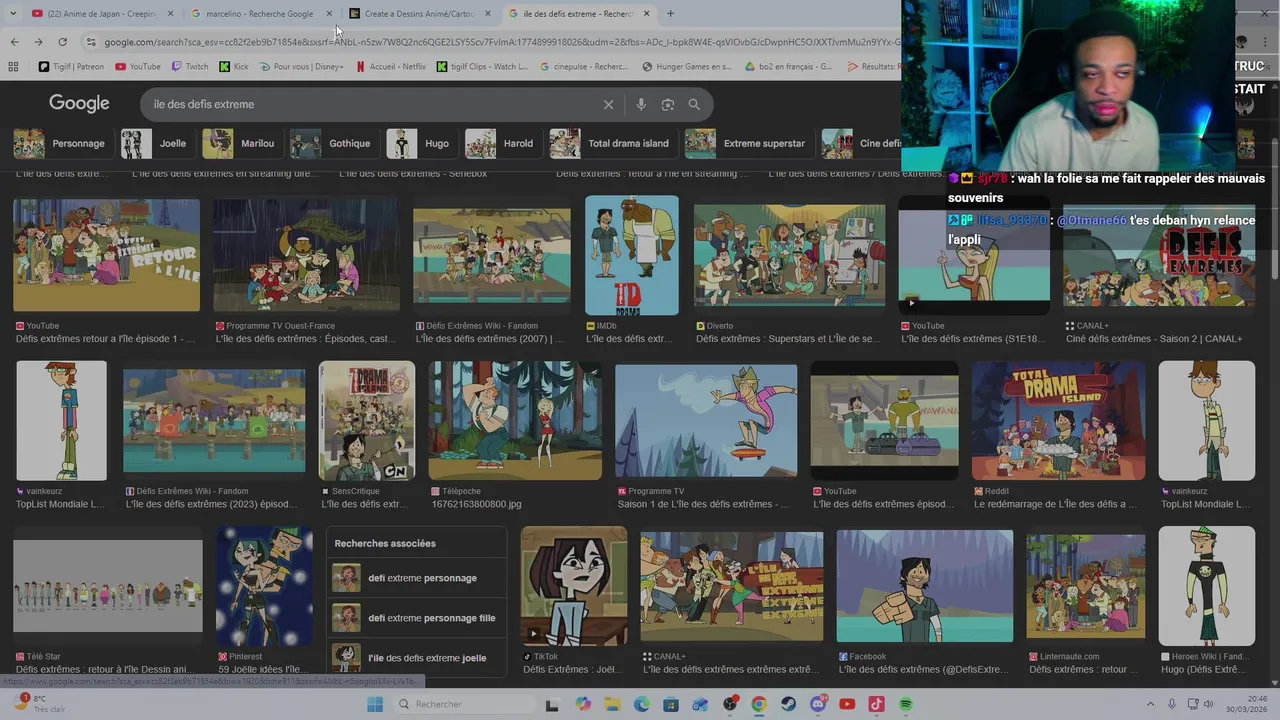Image resolution: width=1280 pixels, height=720 pixels.
Task: Open the Chrome apps grid shortcut
Action: pyautogui.click(x=13, y=67)
